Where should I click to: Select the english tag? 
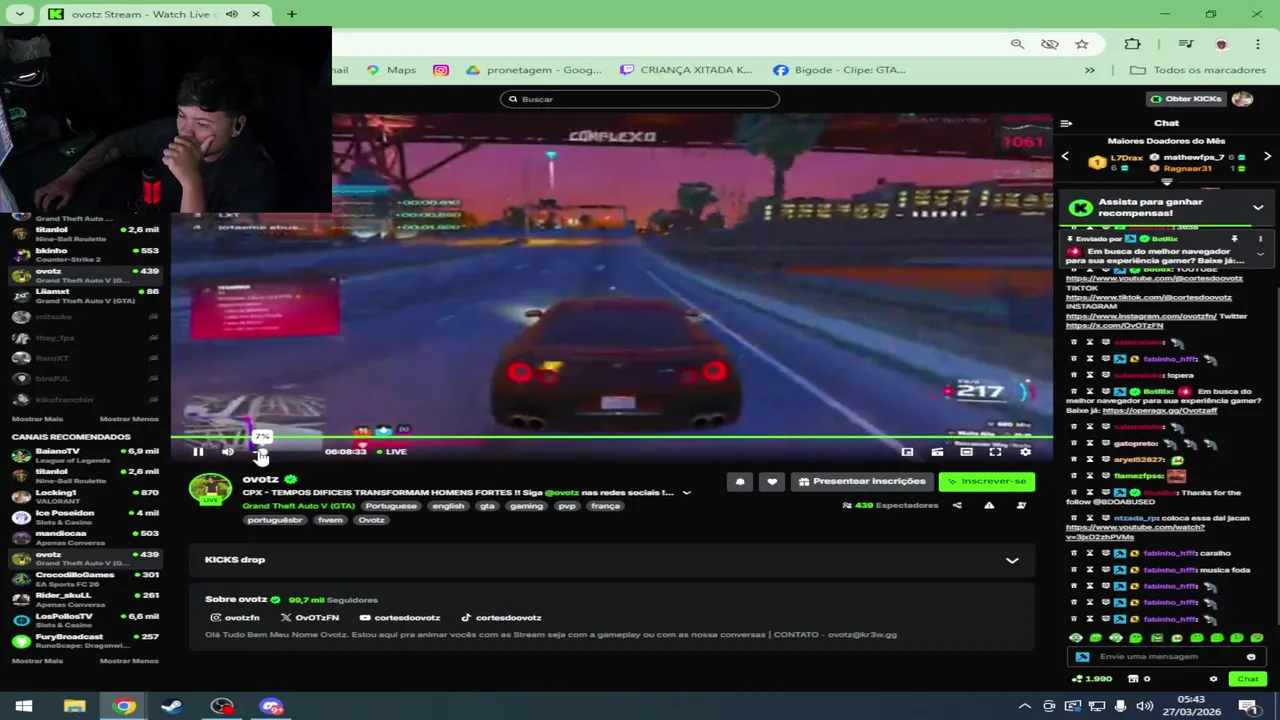coord(448,506)
